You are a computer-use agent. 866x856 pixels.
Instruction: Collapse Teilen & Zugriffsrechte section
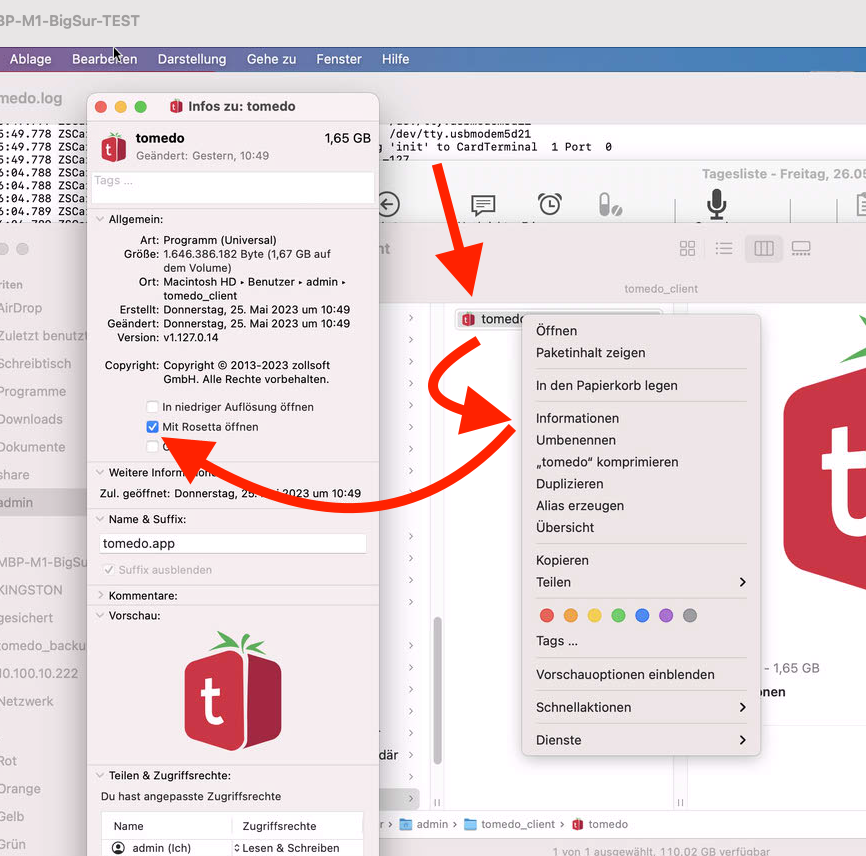100,775
